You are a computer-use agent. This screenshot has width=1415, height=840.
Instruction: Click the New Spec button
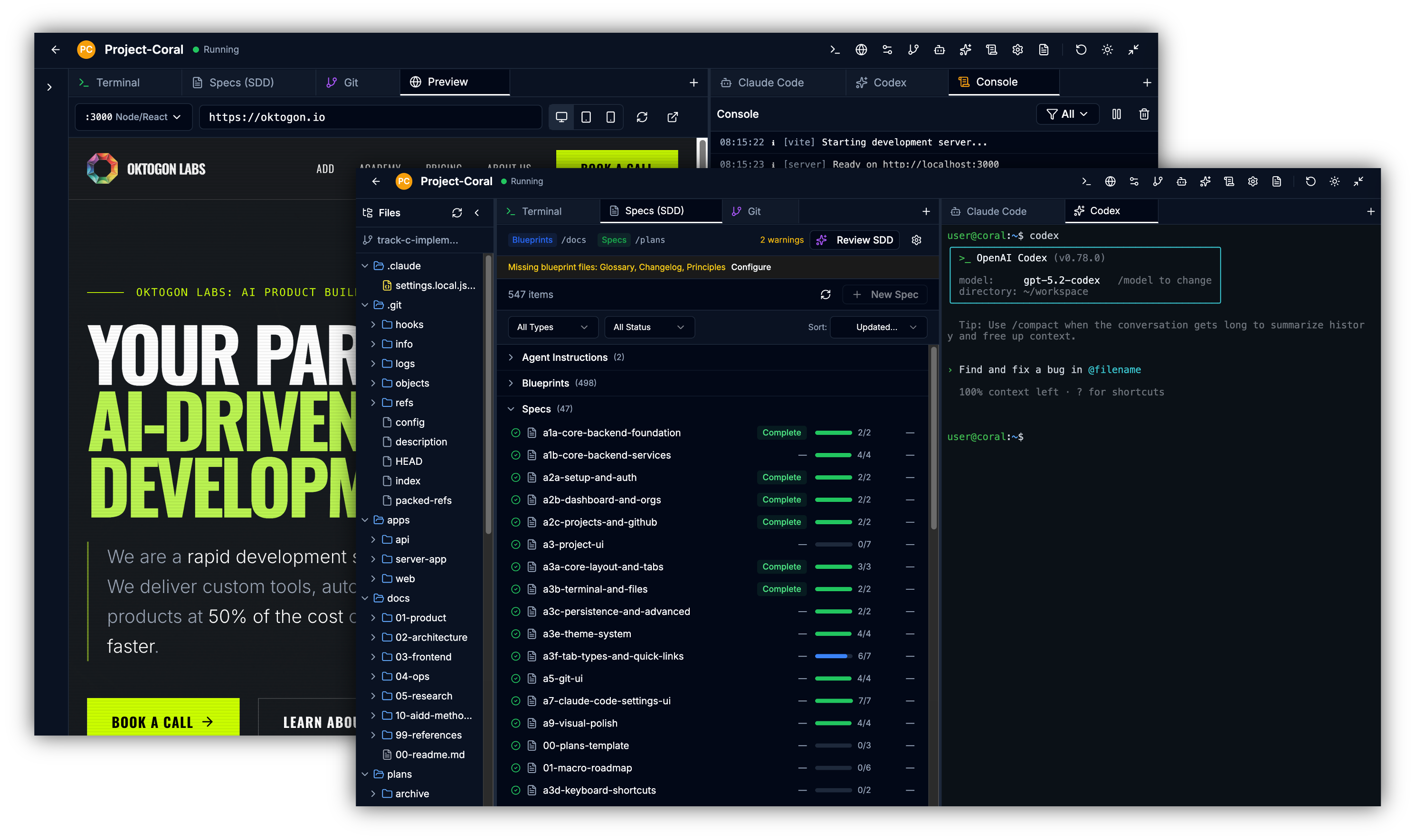(885, 294)
